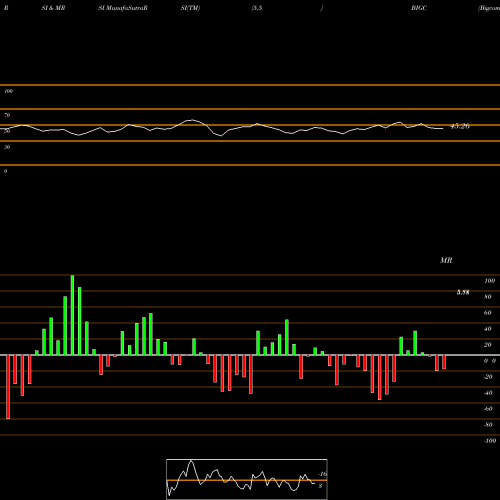Image resolution: width=500 pixels, height=500 pixels.
Task: Click the 'SI(TM)' header label
Action: (x=190, y=8)
